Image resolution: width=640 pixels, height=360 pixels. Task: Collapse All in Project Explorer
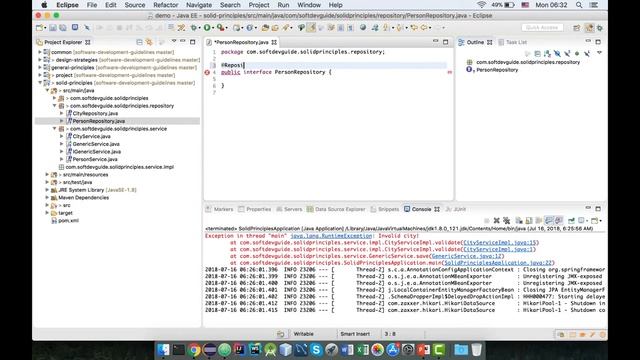coord(140,42)
